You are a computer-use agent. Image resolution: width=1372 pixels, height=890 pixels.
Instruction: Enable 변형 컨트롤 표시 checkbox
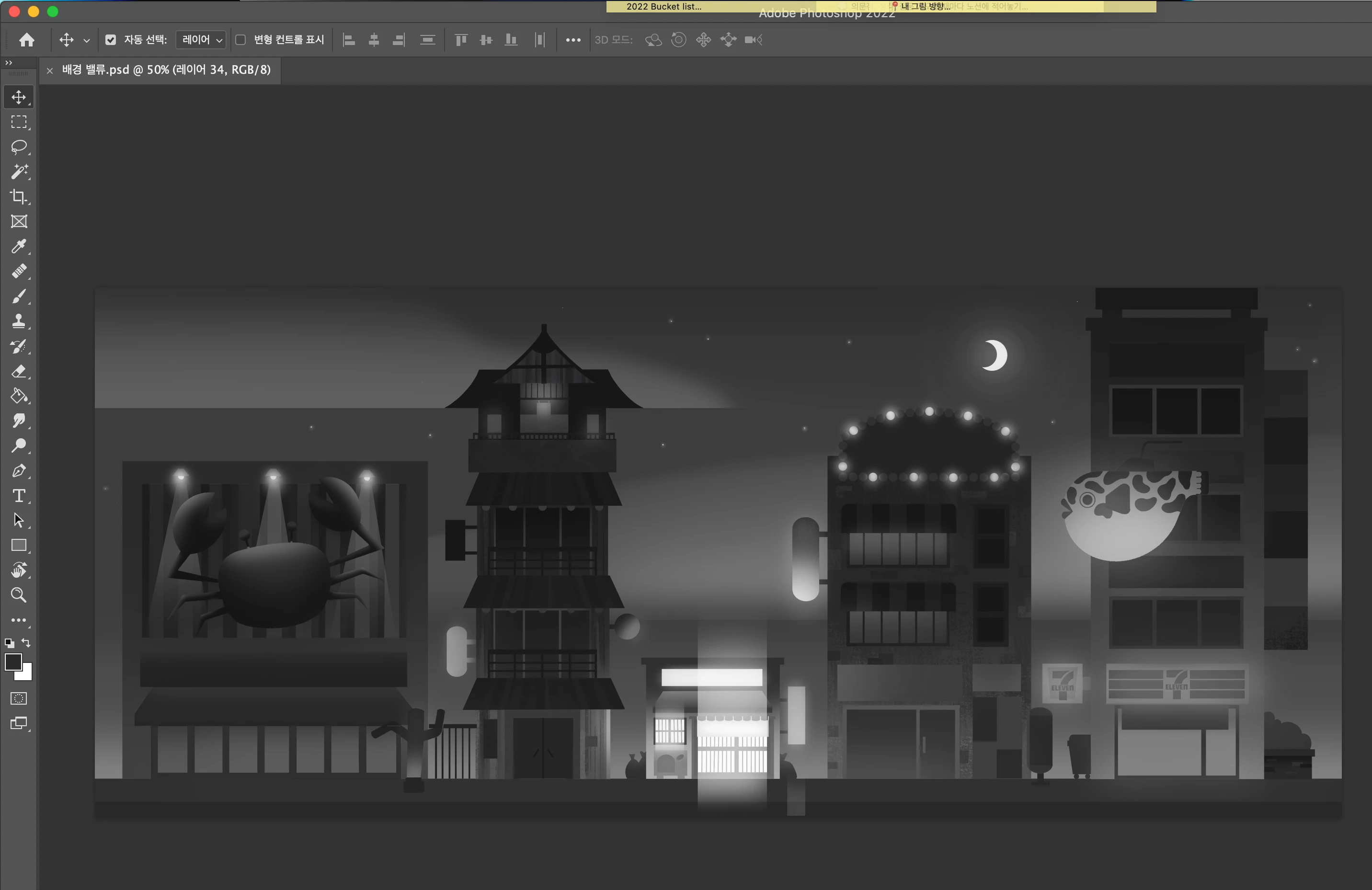[241, 40]
